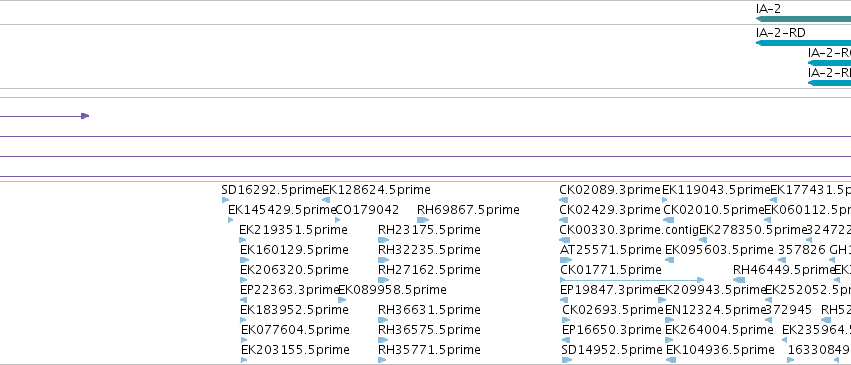Click the CK01771.5prime long alignment line
This screenshot has height=365, width=851.
[x=632, y=280]
